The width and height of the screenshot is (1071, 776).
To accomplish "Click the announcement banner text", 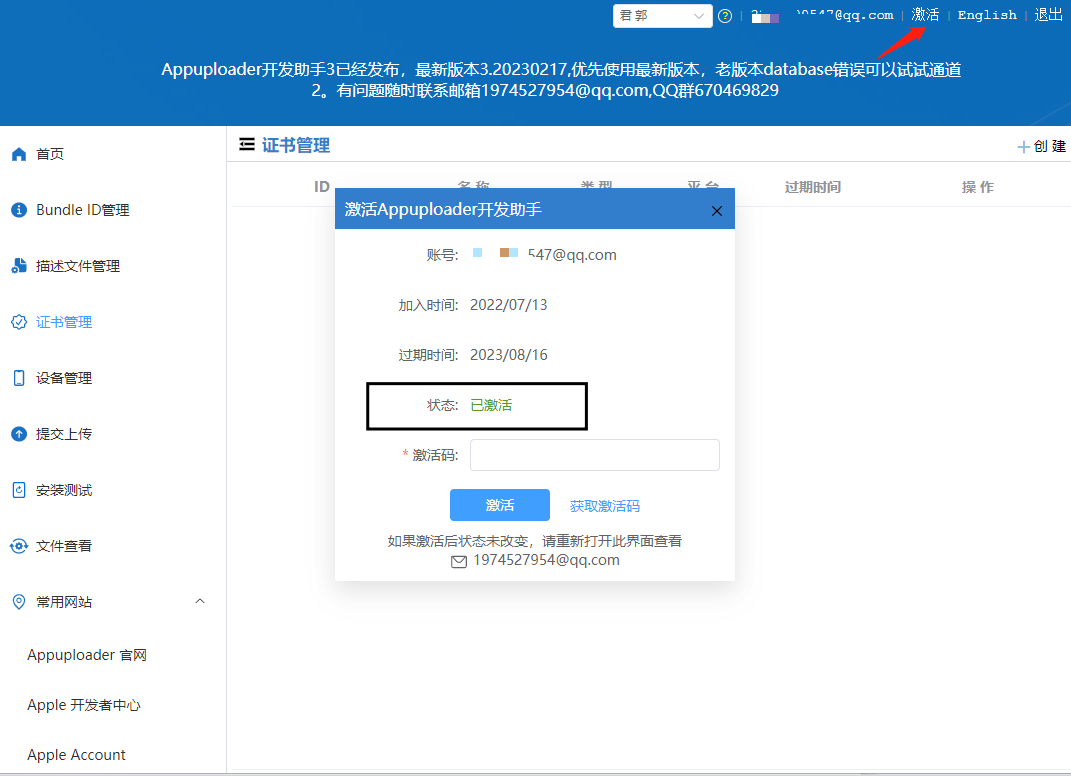I will [x=561, y=80].
